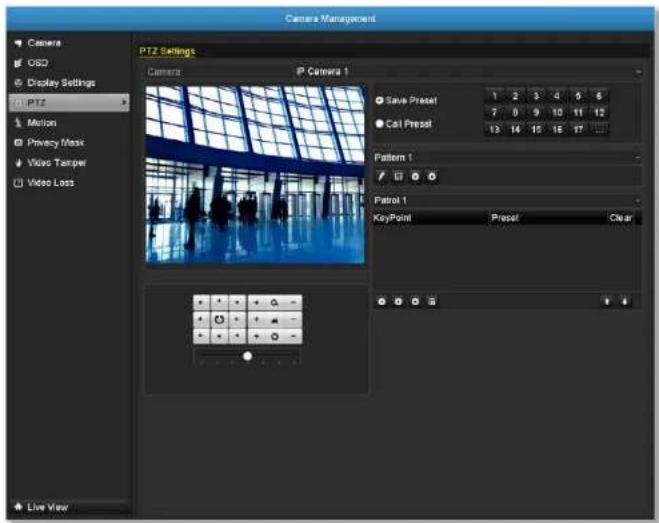Pan the camera left with the PTZ arrow
659x523 pixels.
click(x=201, y=319)
